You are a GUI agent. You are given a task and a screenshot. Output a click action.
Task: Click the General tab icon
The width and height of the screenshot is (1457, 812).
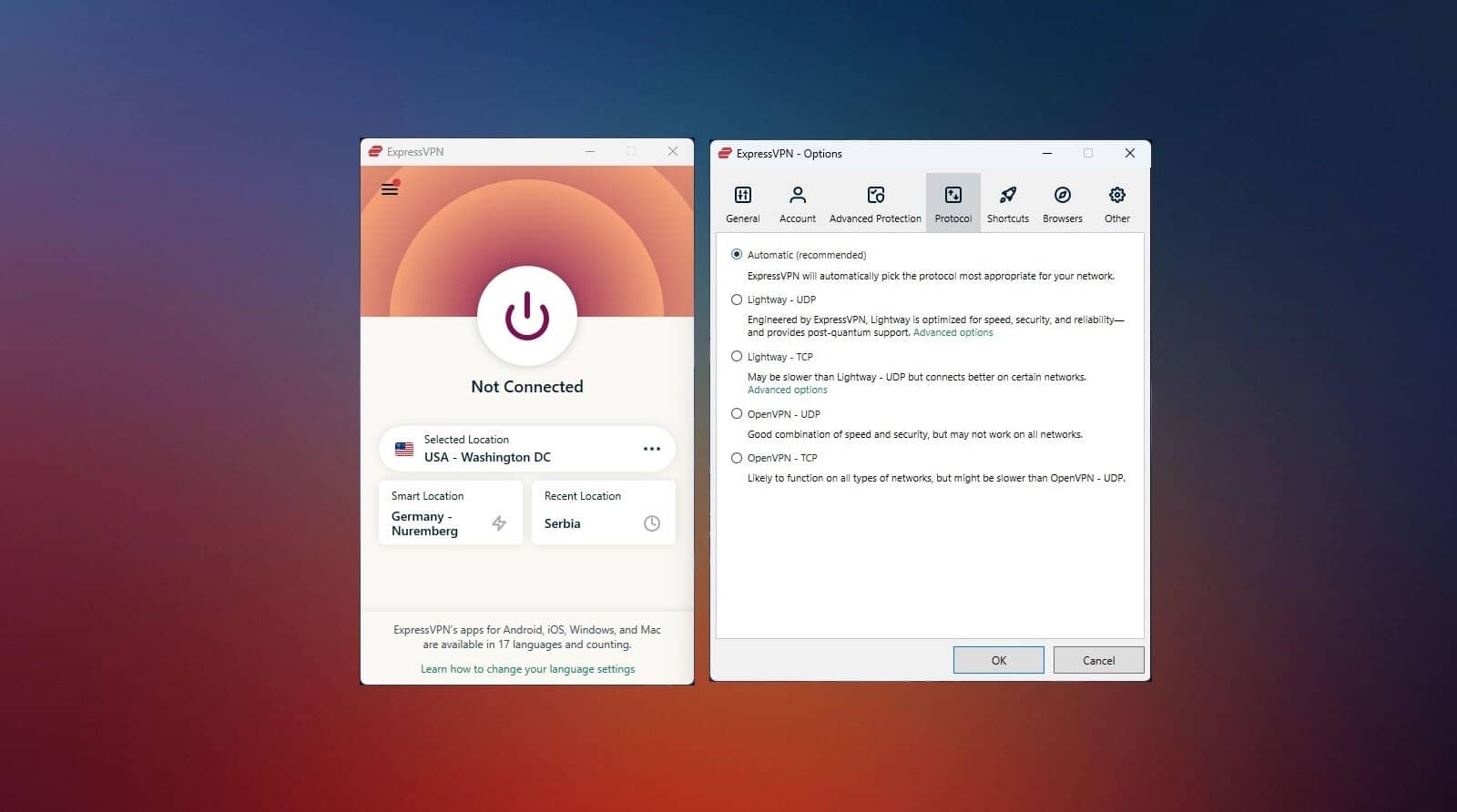(743, 195)
